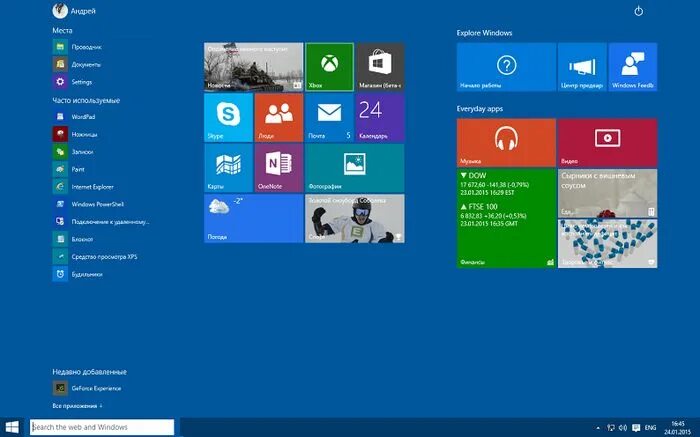The image size is (700, 437).
Task: Open the Xbox tile
Action: click(329, 67)
